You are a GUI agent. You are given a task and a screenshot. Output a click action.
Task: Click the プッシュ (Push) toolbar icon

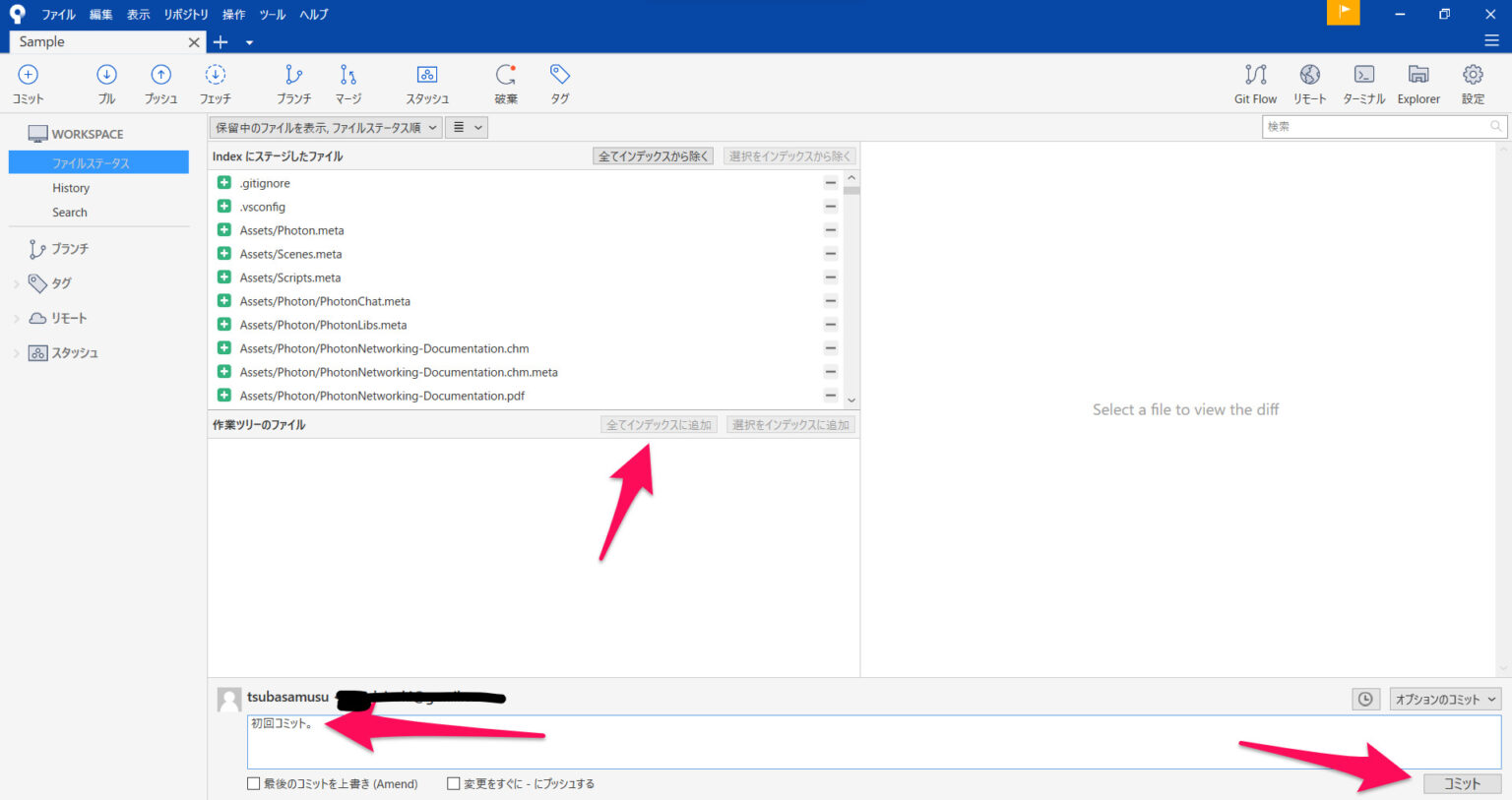coord(160,82)
